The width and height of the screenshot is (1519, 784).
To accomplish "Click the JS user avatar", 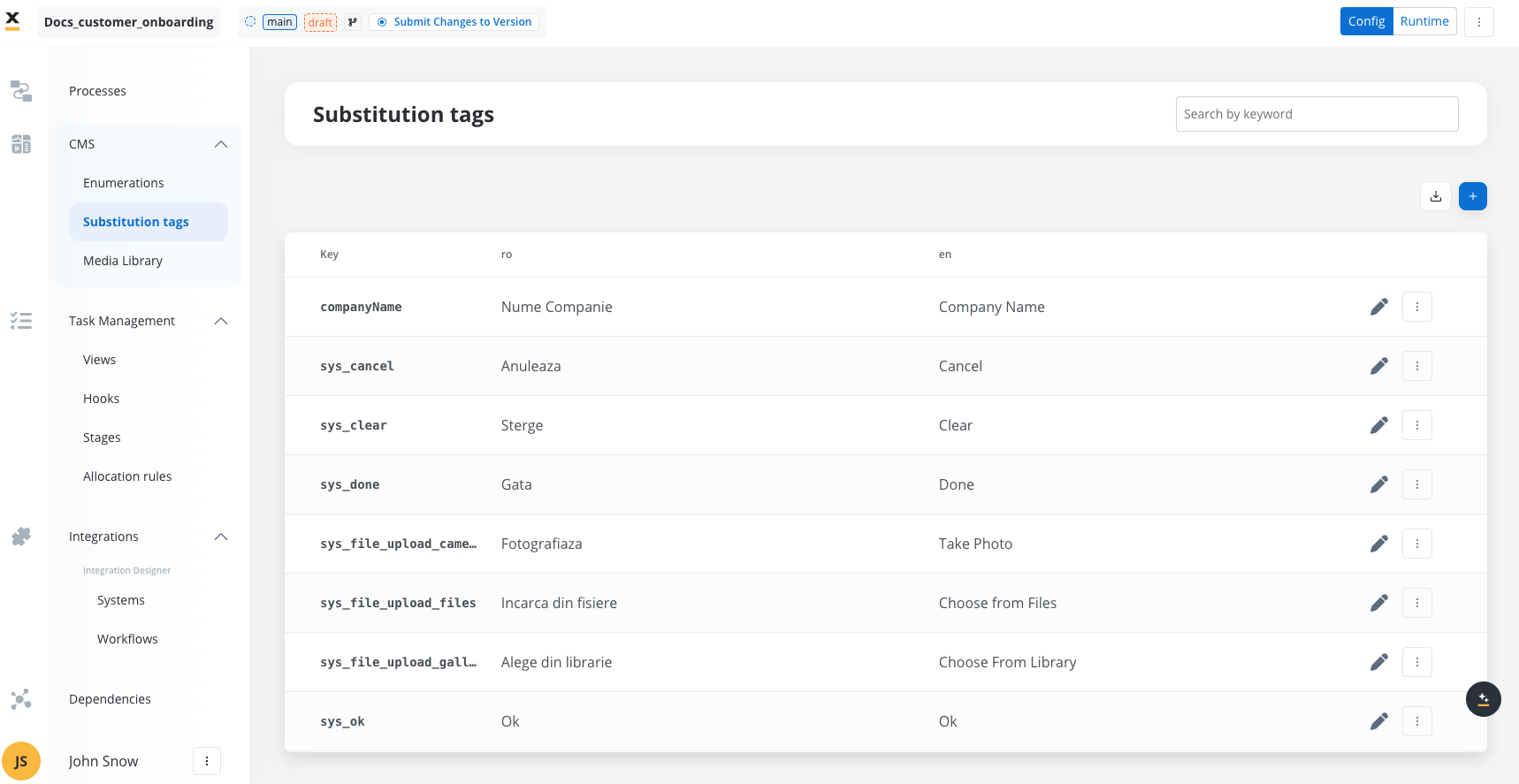I will pos(21,761).
